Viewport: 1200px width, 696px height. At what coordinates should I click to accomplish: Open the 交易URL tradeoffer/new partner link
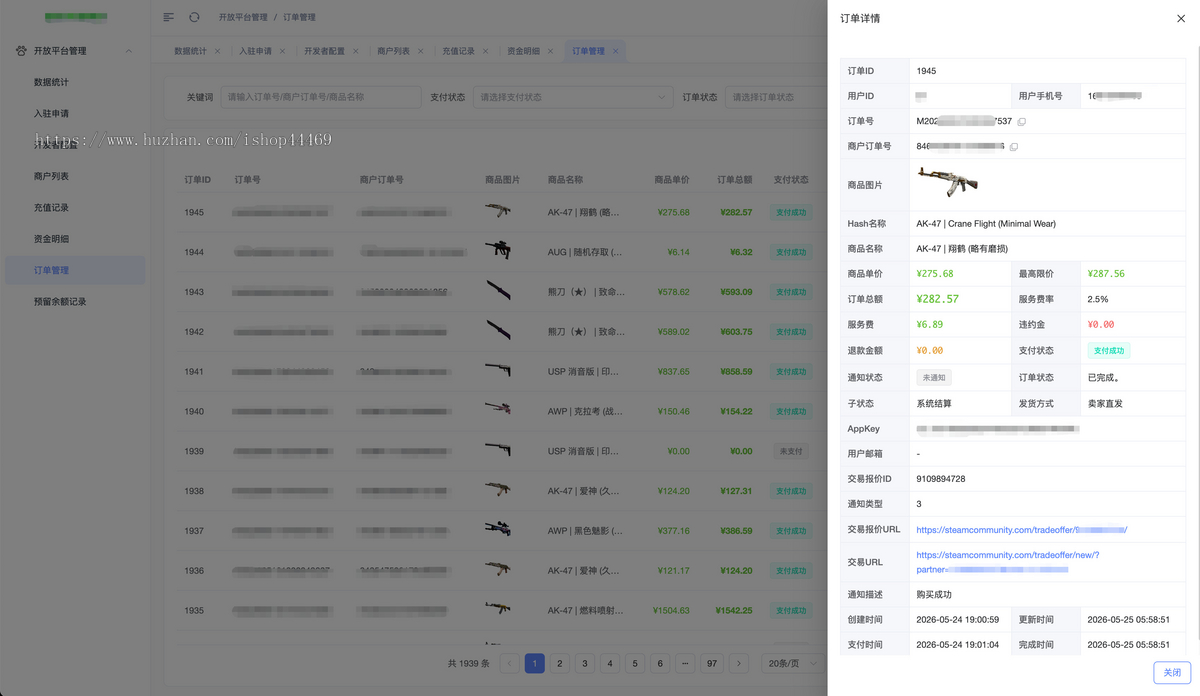point(1008,562)
